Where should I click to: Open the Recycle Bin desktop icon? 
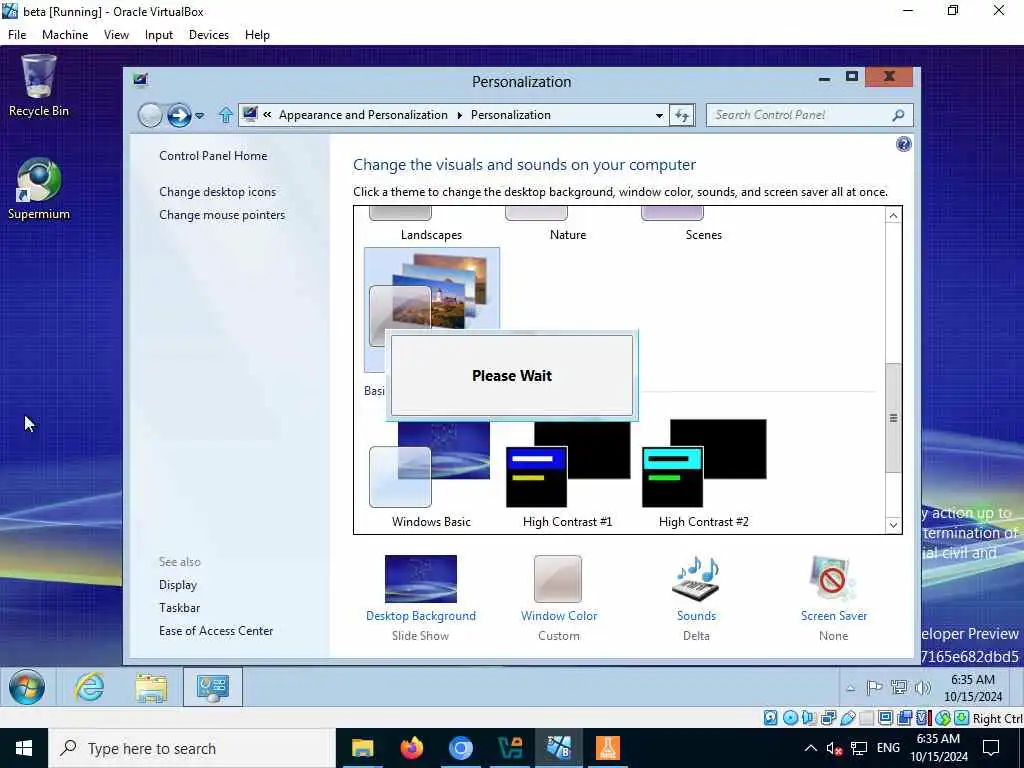click(x=39, y=86)
